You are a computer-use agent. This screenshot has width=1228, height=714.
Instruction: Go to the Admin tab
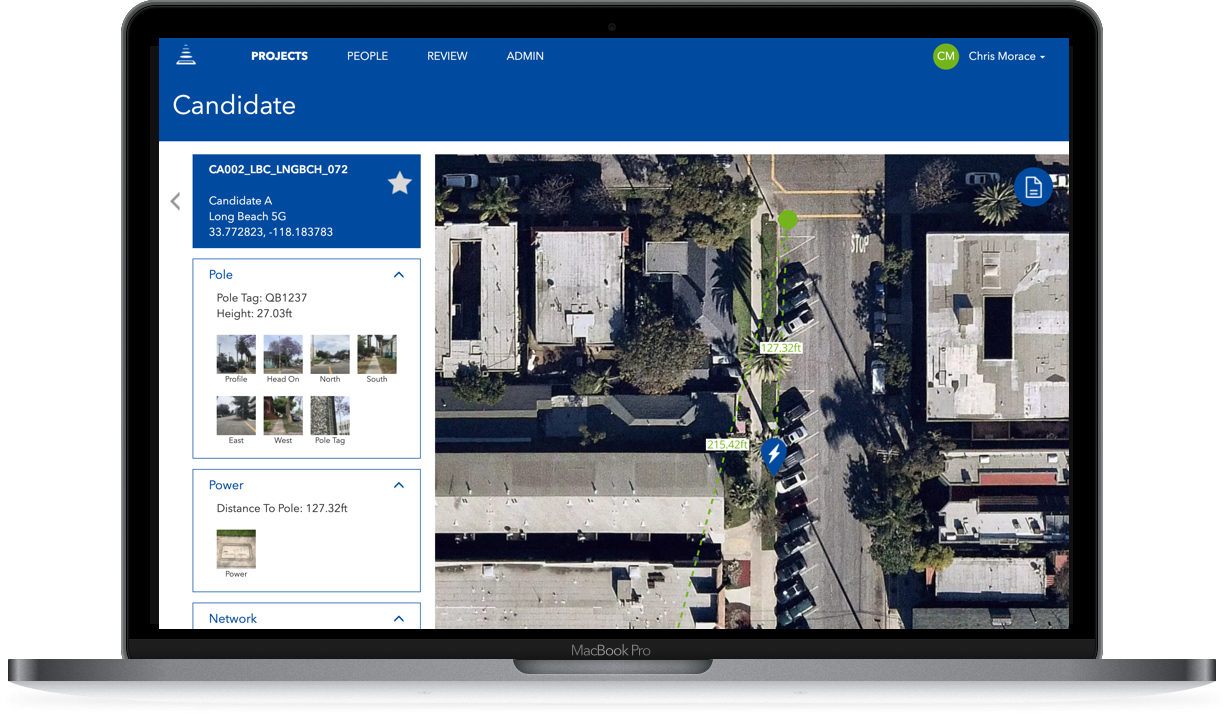pyautogui.click(x=525, y=56)
